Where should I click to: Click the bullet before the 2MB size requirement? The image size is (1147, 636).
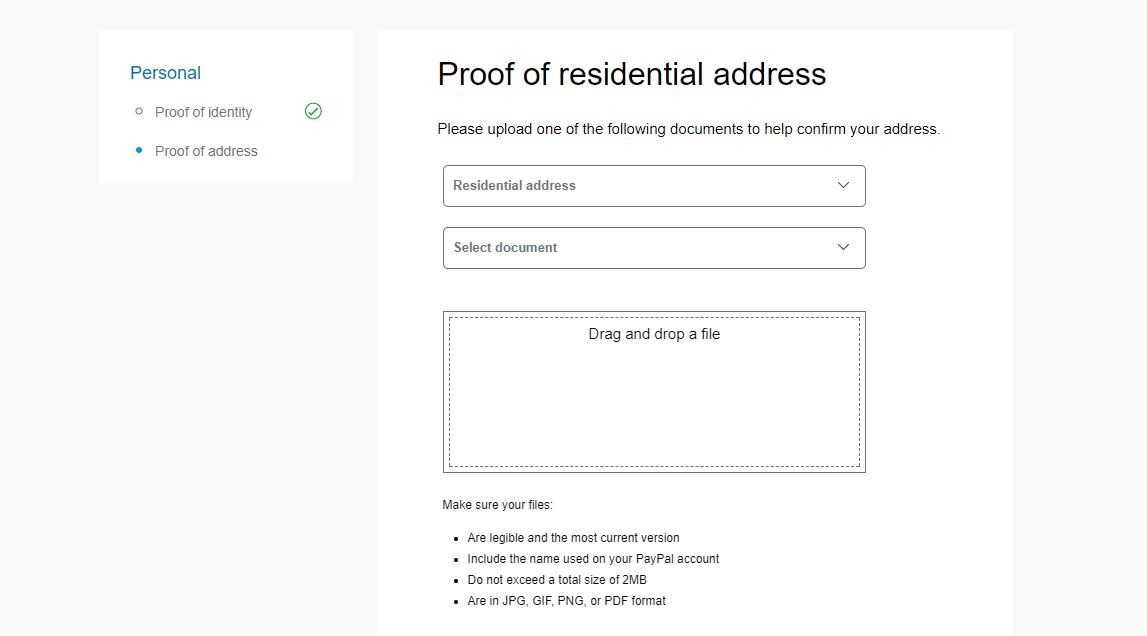(x=456, y=580)
